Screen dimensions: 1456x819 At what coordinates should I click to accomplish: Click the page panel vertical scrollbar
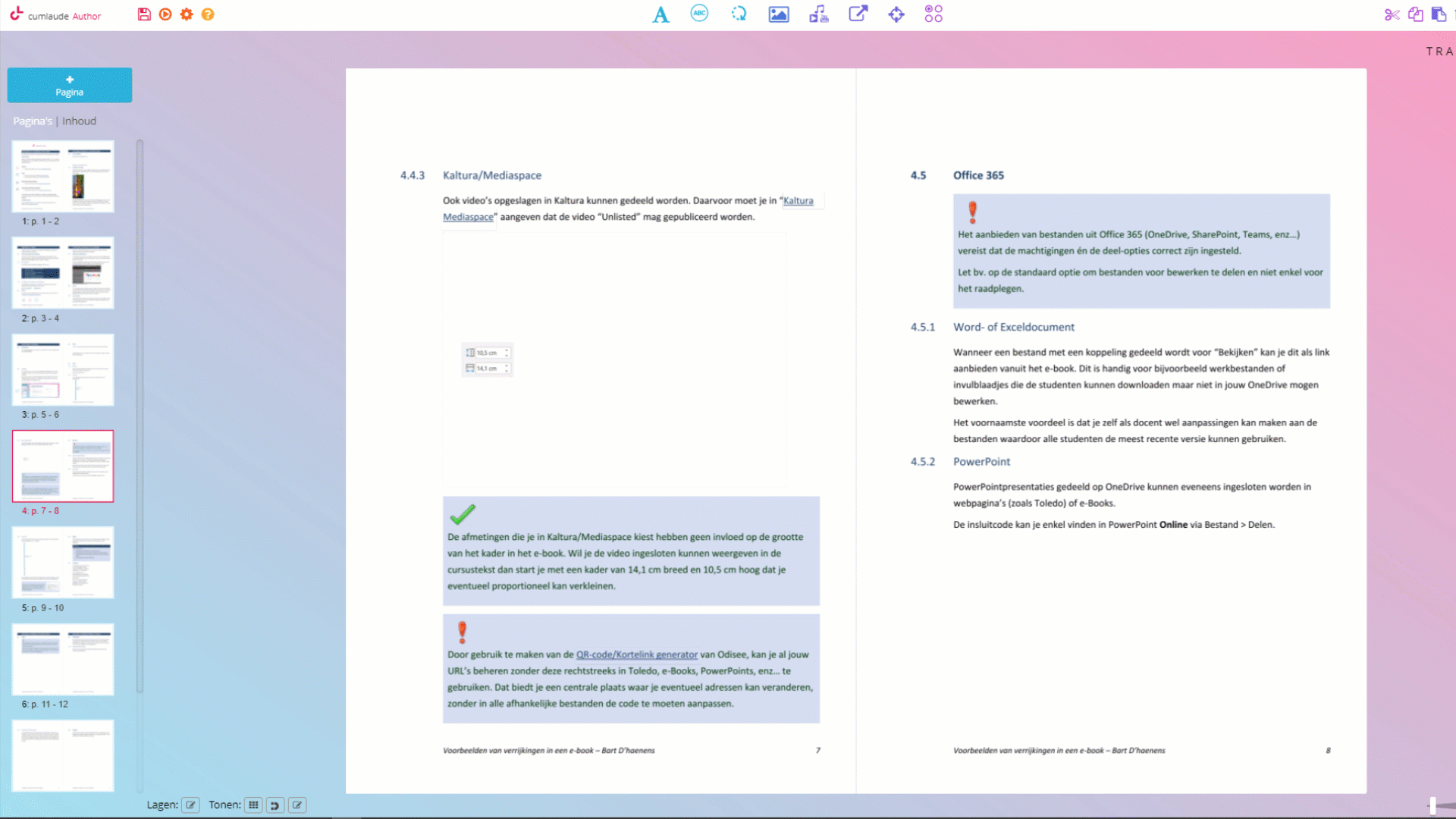pyautogui.click(x=140, y=416)
